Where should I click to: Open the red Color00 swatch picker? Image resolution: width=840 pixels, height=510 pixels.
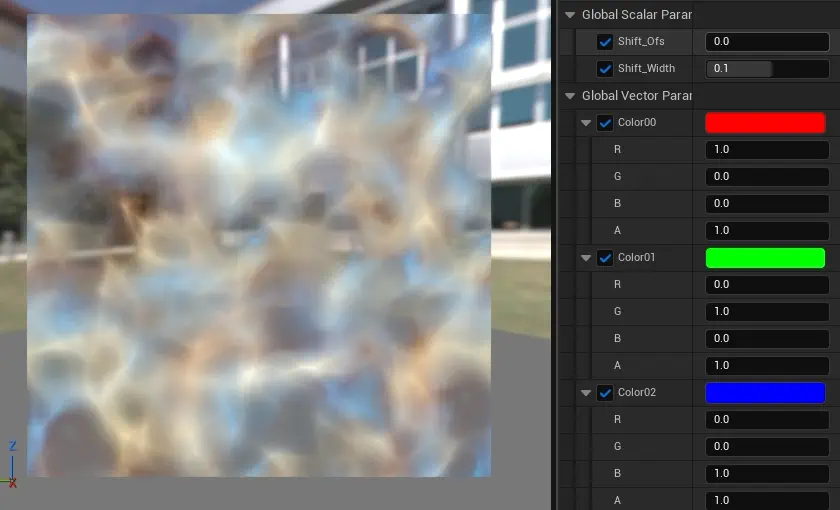pyautogui.click(x=765, y=123)
